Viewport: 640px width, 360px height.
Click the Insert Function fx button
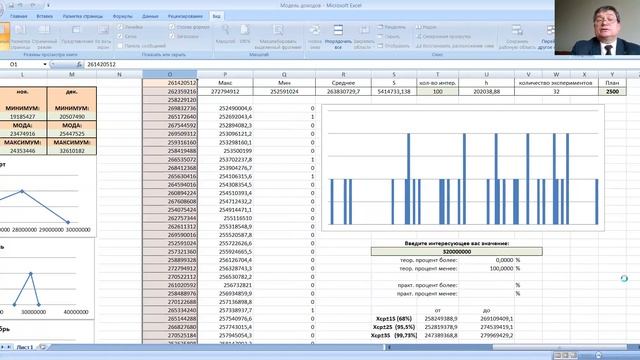[79, 64]
